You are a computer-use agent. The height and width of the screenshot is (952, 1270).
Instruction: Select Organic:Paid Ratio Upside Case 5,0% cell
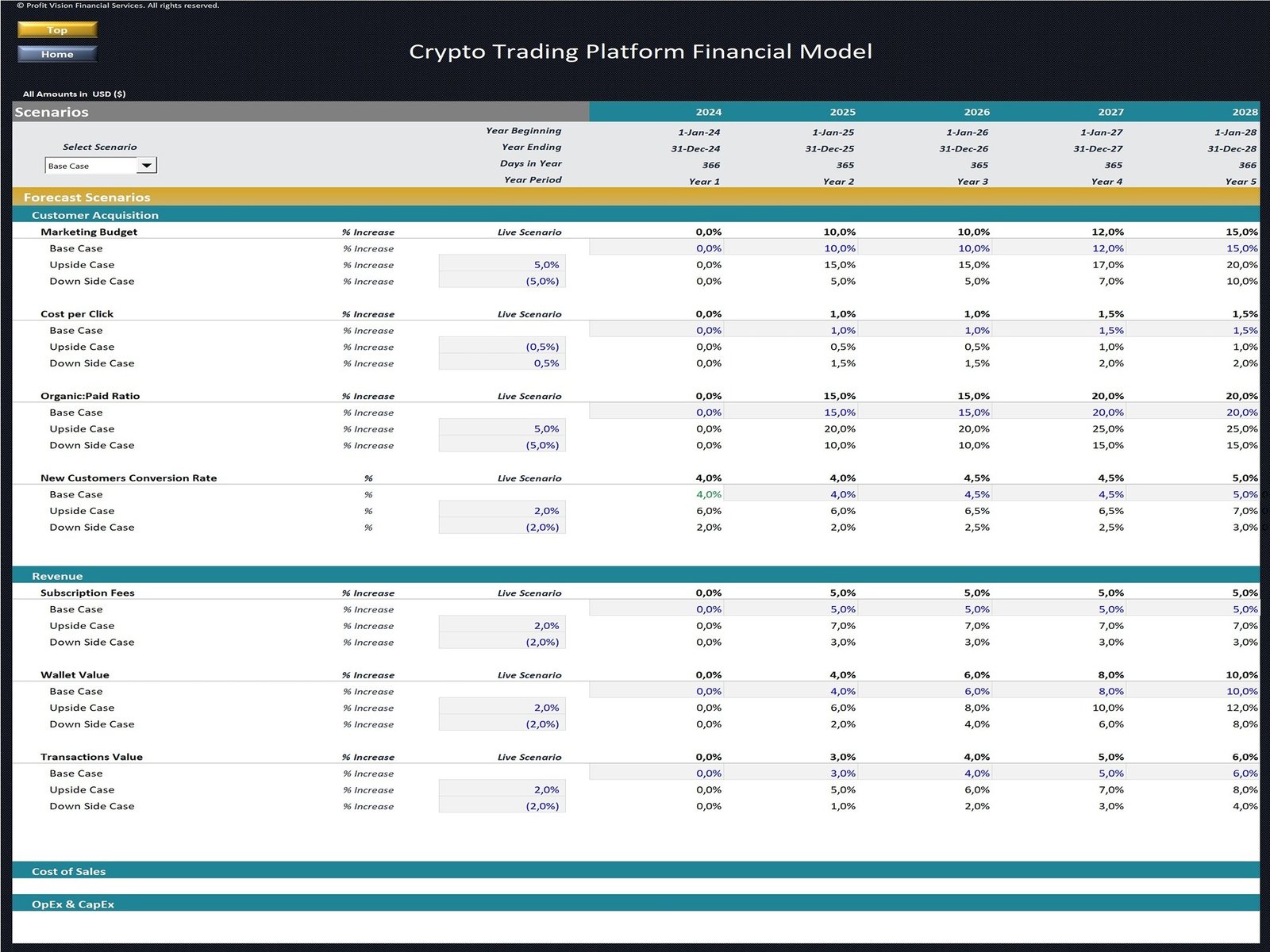coord(502,429)
